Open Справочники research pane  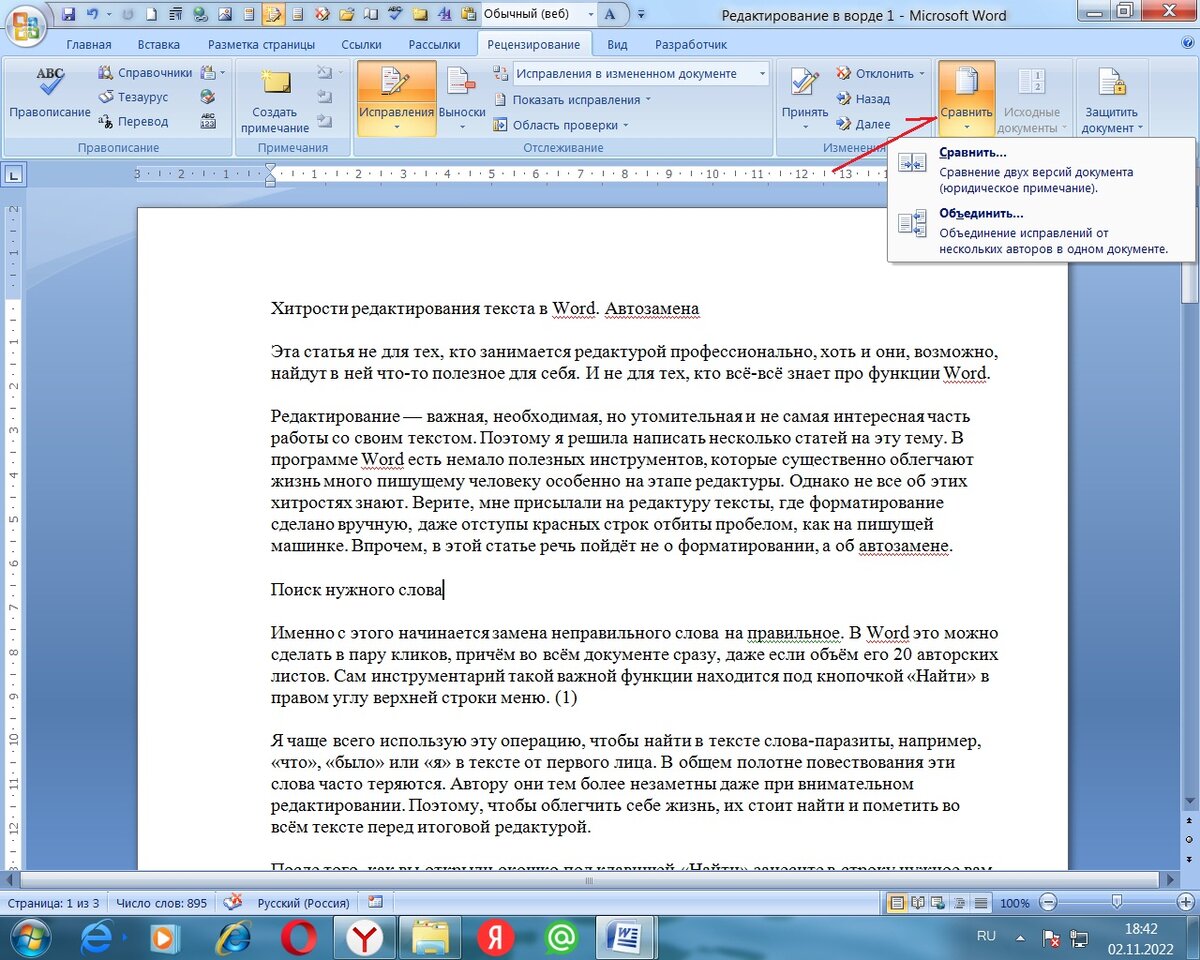point(145,73)
